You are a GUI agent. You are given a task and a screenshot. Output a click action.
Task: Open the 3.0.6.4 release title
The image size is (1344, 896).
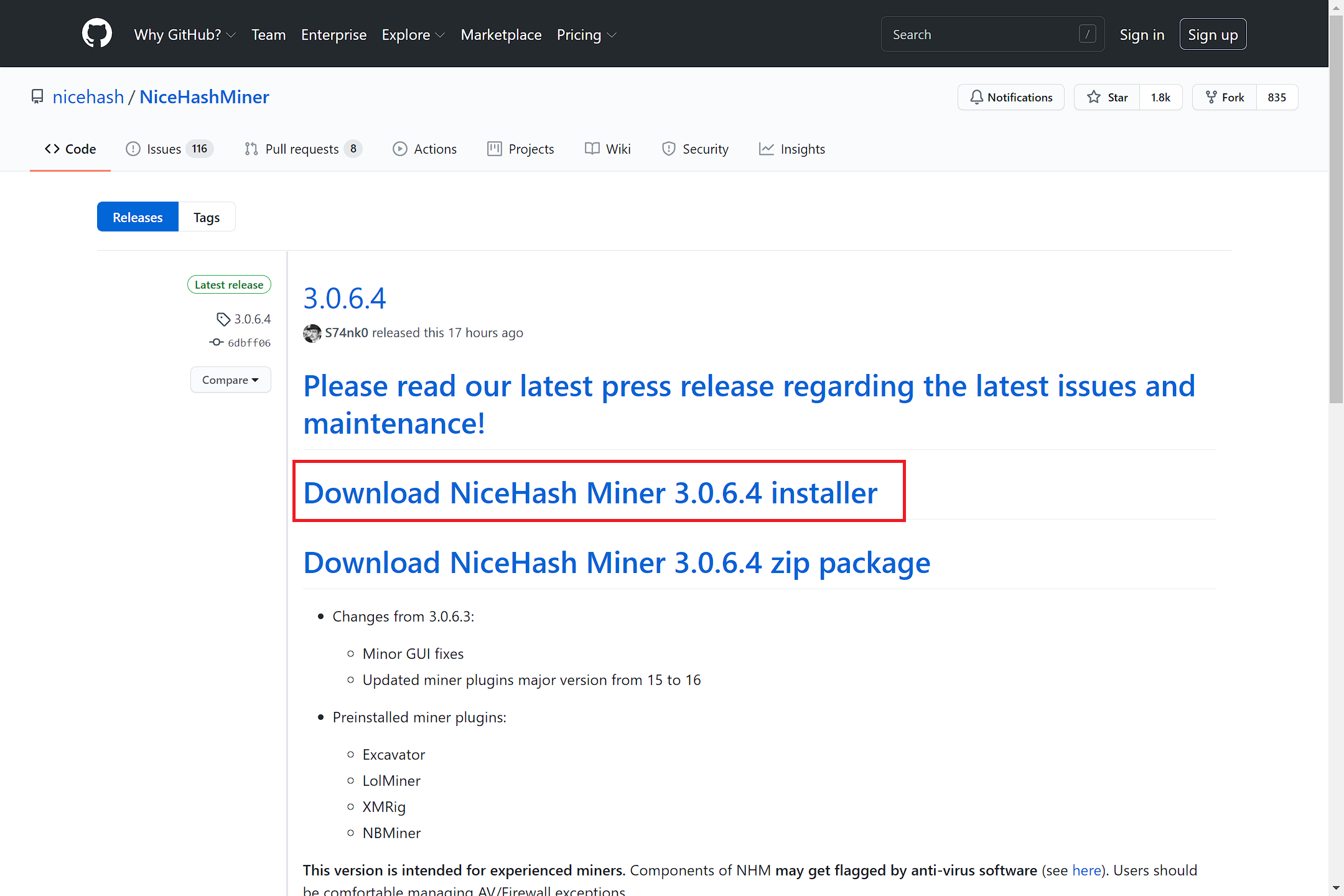(x=345, y=298)
